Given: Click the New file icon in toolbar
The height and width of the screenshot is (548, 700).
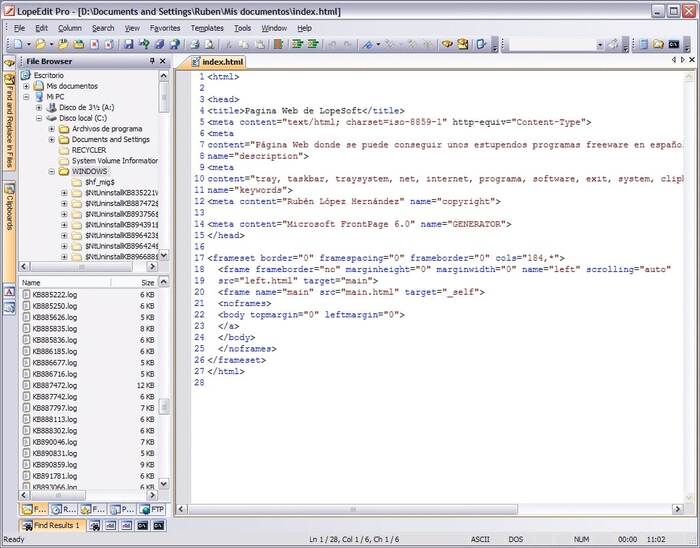Looking at the screenshot, I should coord(18,45).
